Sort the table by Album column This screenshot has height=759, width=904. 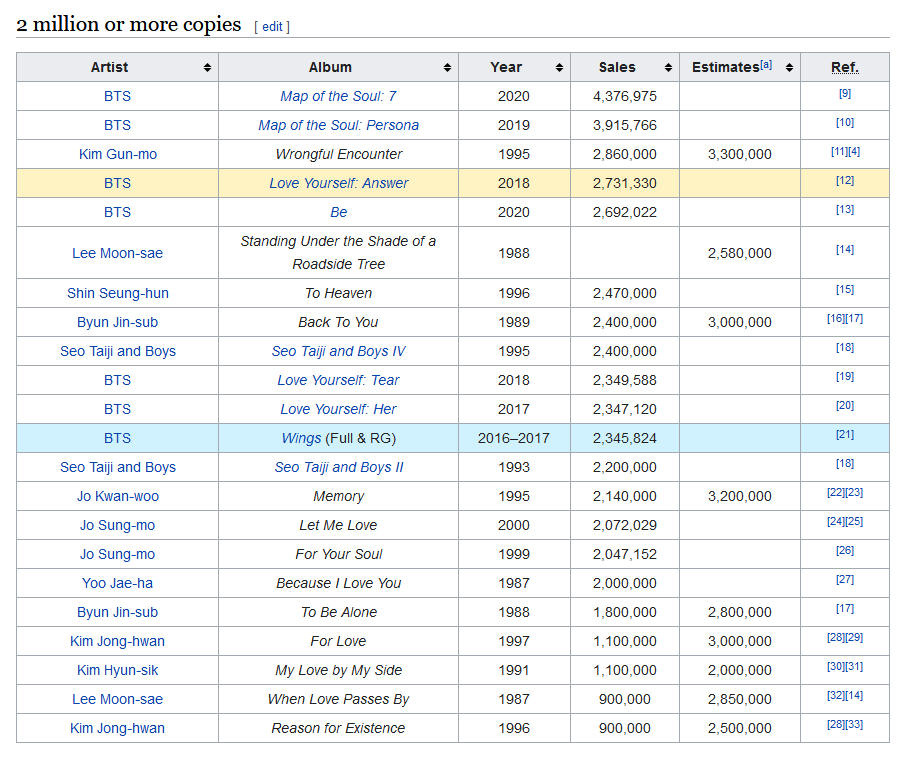pyautogui.click(x=447, y=67)
